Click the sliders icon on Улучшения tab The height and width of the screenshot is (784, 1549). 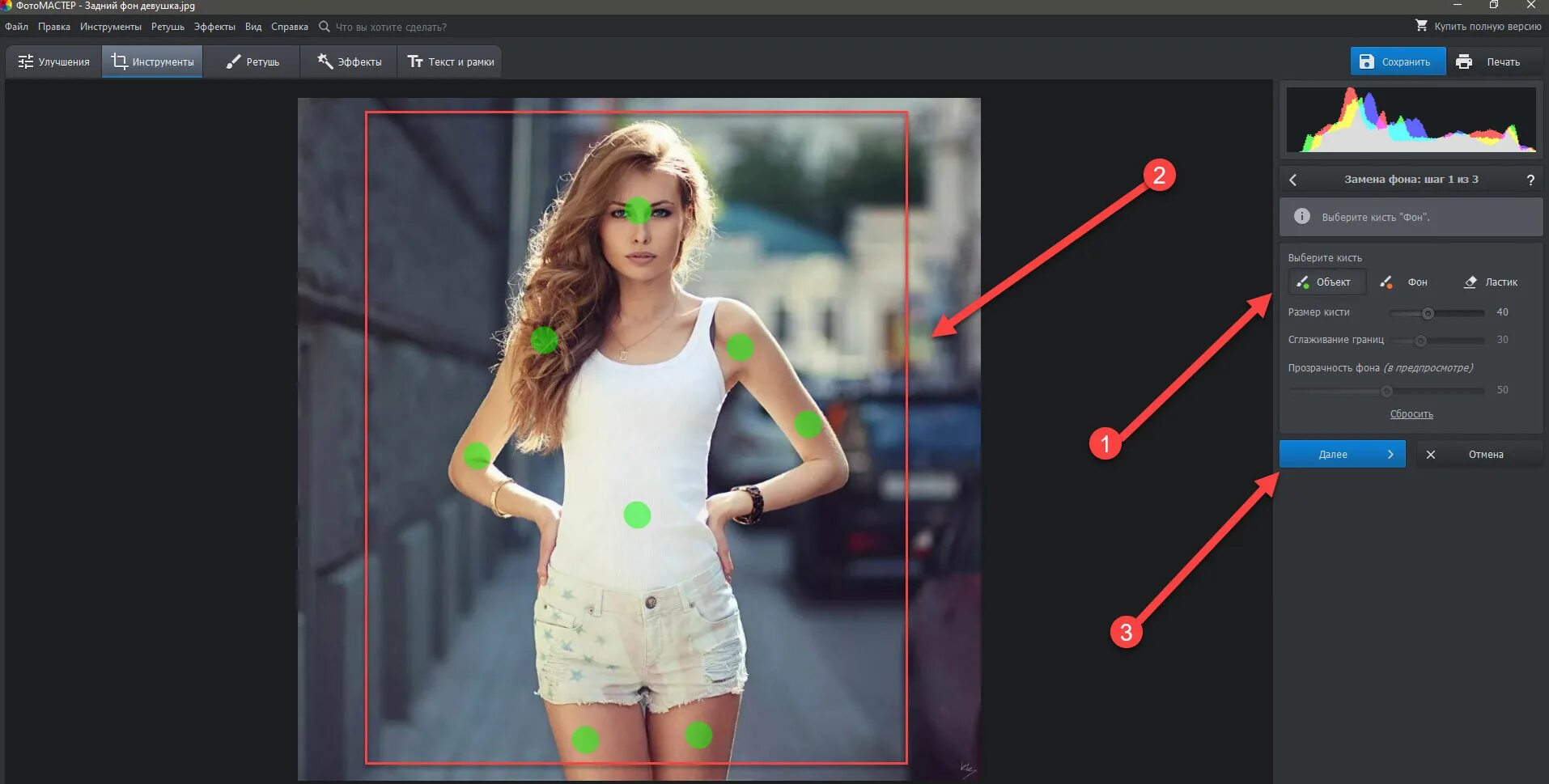[x=26, y=61]
